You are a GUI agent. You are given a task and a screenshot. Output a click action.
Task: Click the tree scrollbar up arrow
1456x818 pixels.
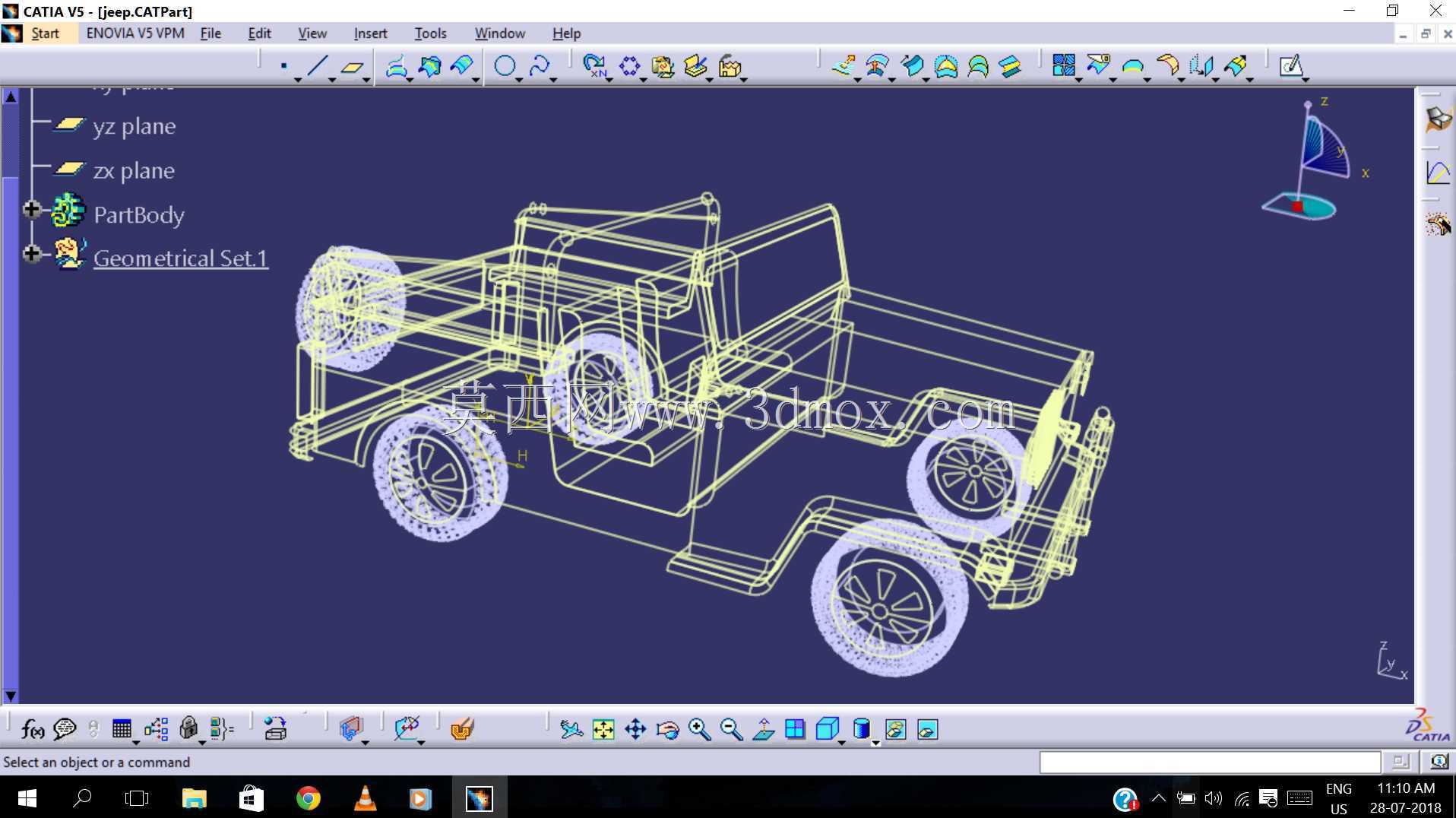tap(11, 97)
